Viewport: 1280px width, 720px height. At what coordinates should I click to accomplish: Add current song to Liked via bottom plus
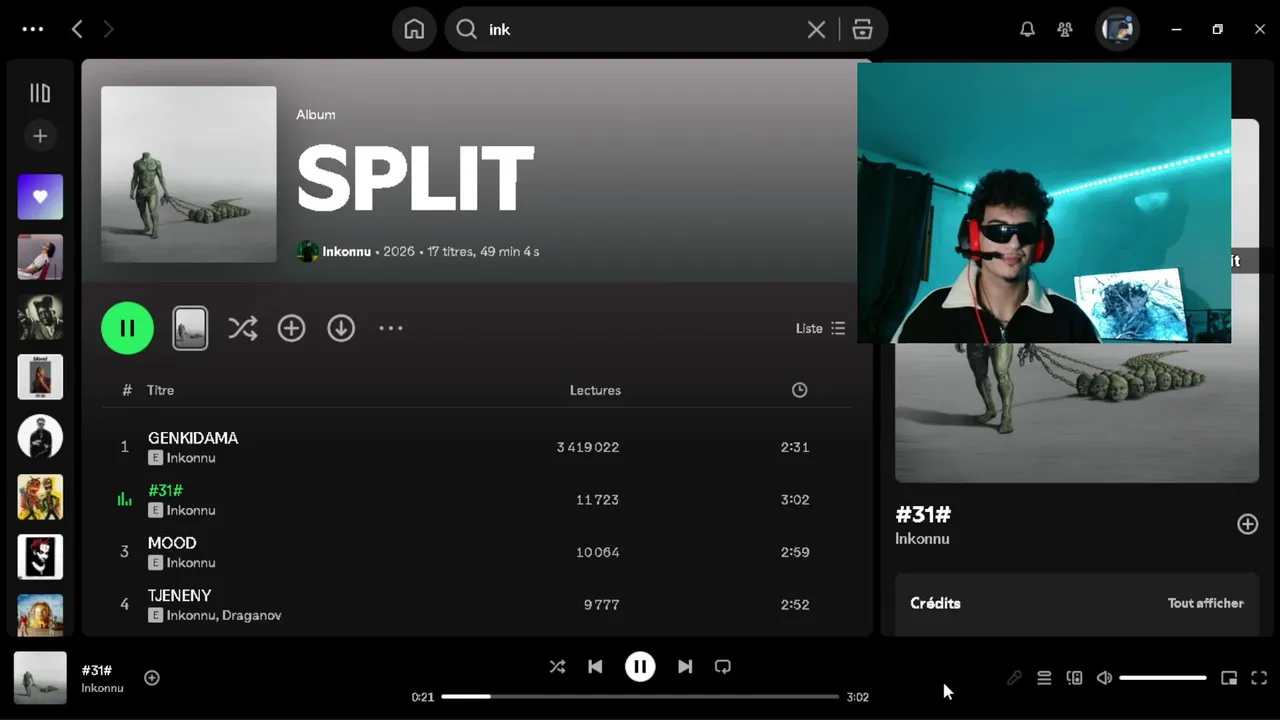coord(152,678)
